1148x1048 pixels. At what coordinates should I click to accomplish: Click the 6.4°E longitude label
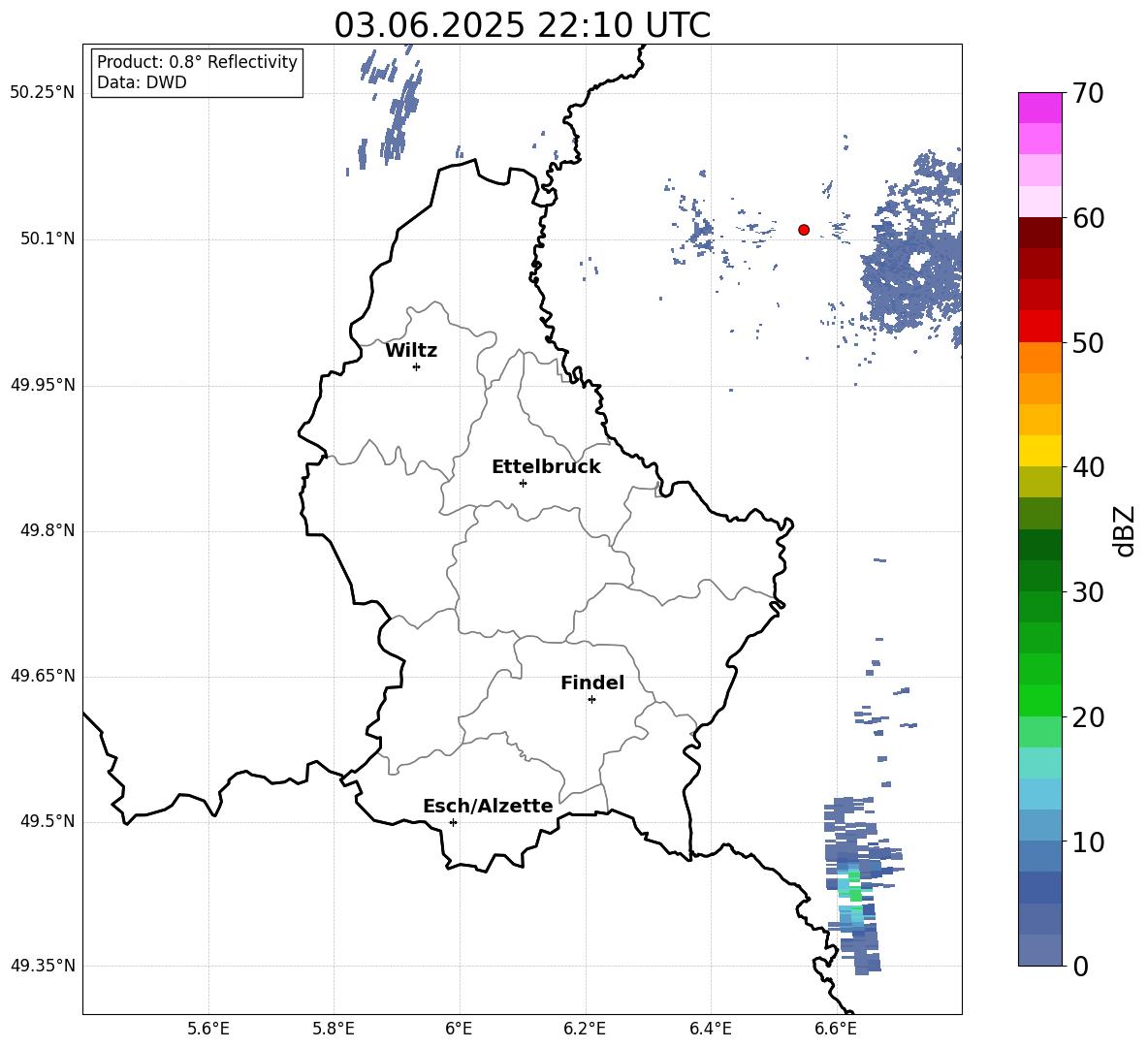click(710, 1029)
